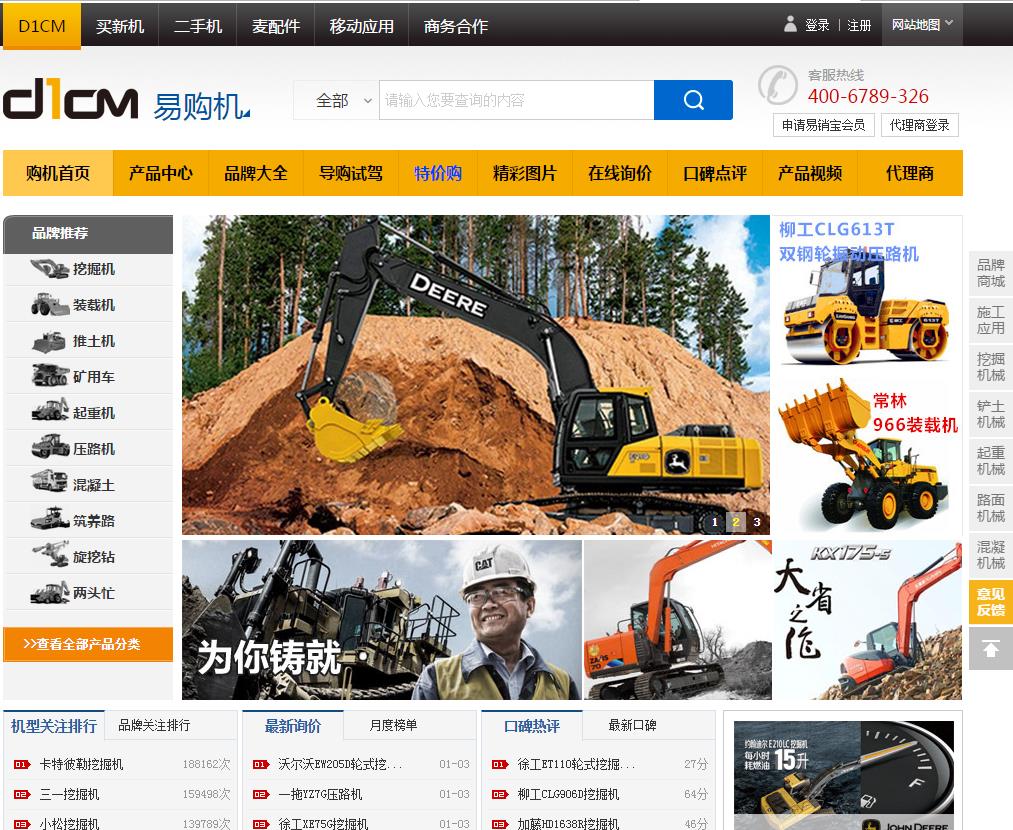Go to banner slide 3
Image resolution: width=1013 pixels, height=830 pixels.
coord(757,522)
